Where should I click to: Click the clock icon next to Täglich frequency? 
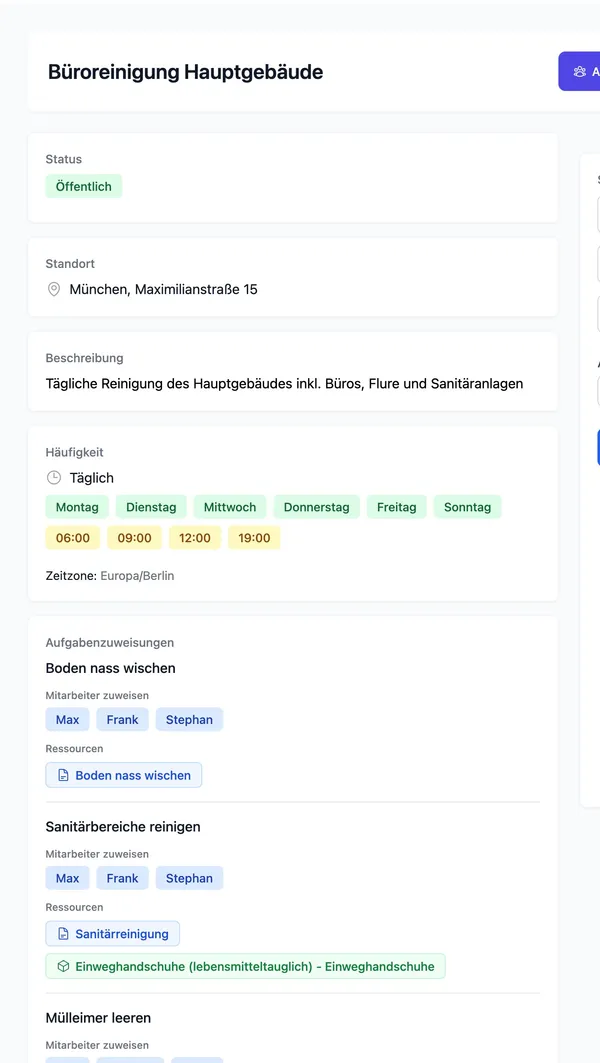53,478
